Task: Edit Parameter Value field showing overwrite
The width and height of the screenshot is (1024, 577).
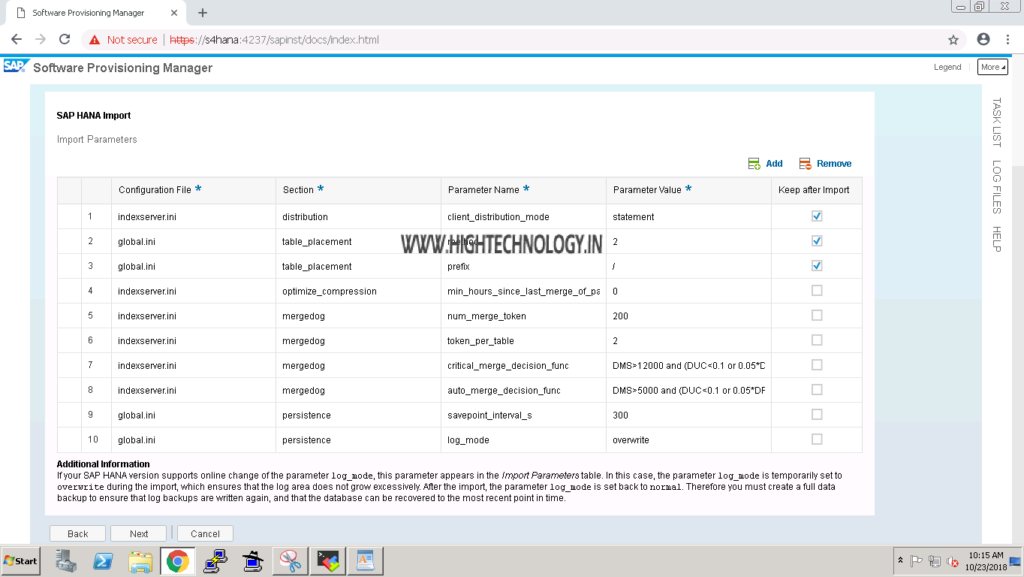Action: tap(688, 440)
